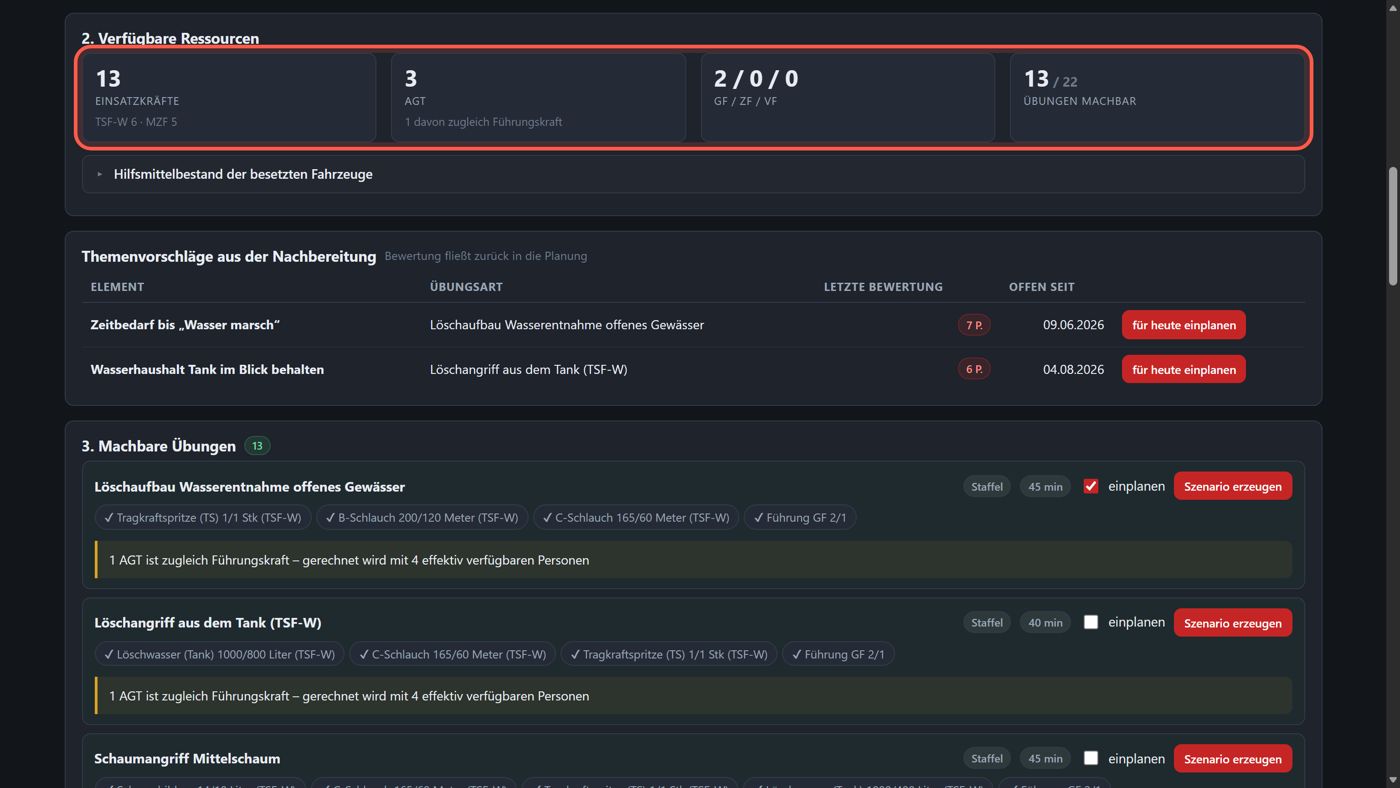This screenshot has width=1400, height=788.
Task: Click the Staffel badge of Löschaufbau Wasserentnahme
Action: point(987,486)
